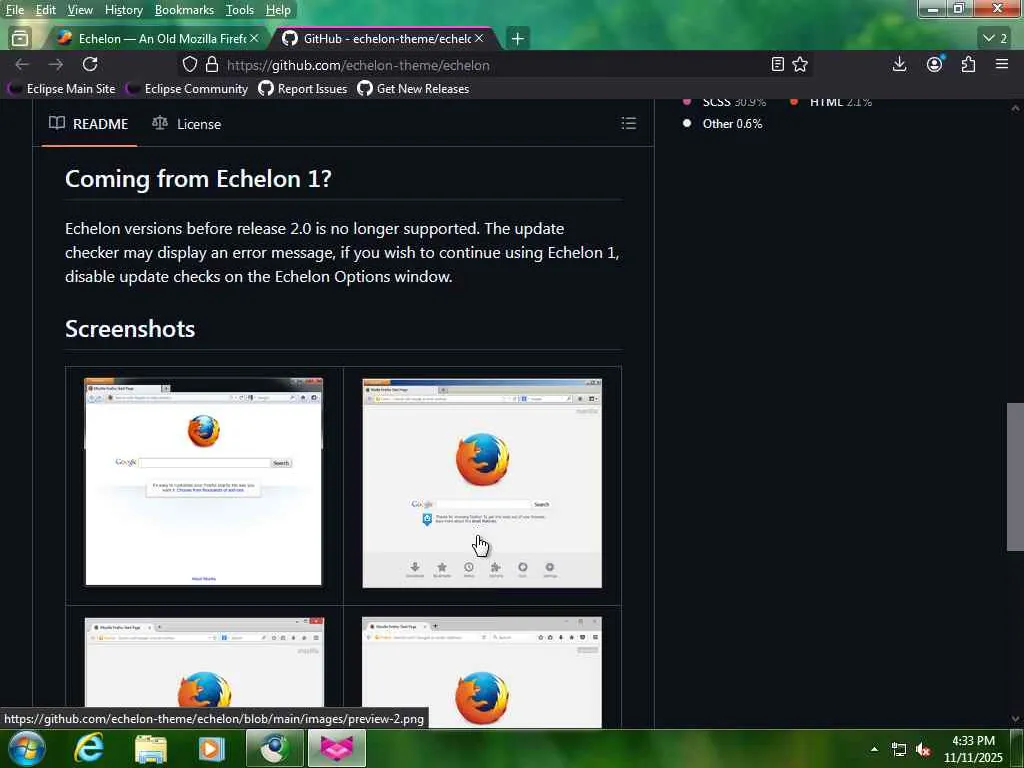Open the File menu
Viewport: 1024px width, 768px height.
click(14, 10)
